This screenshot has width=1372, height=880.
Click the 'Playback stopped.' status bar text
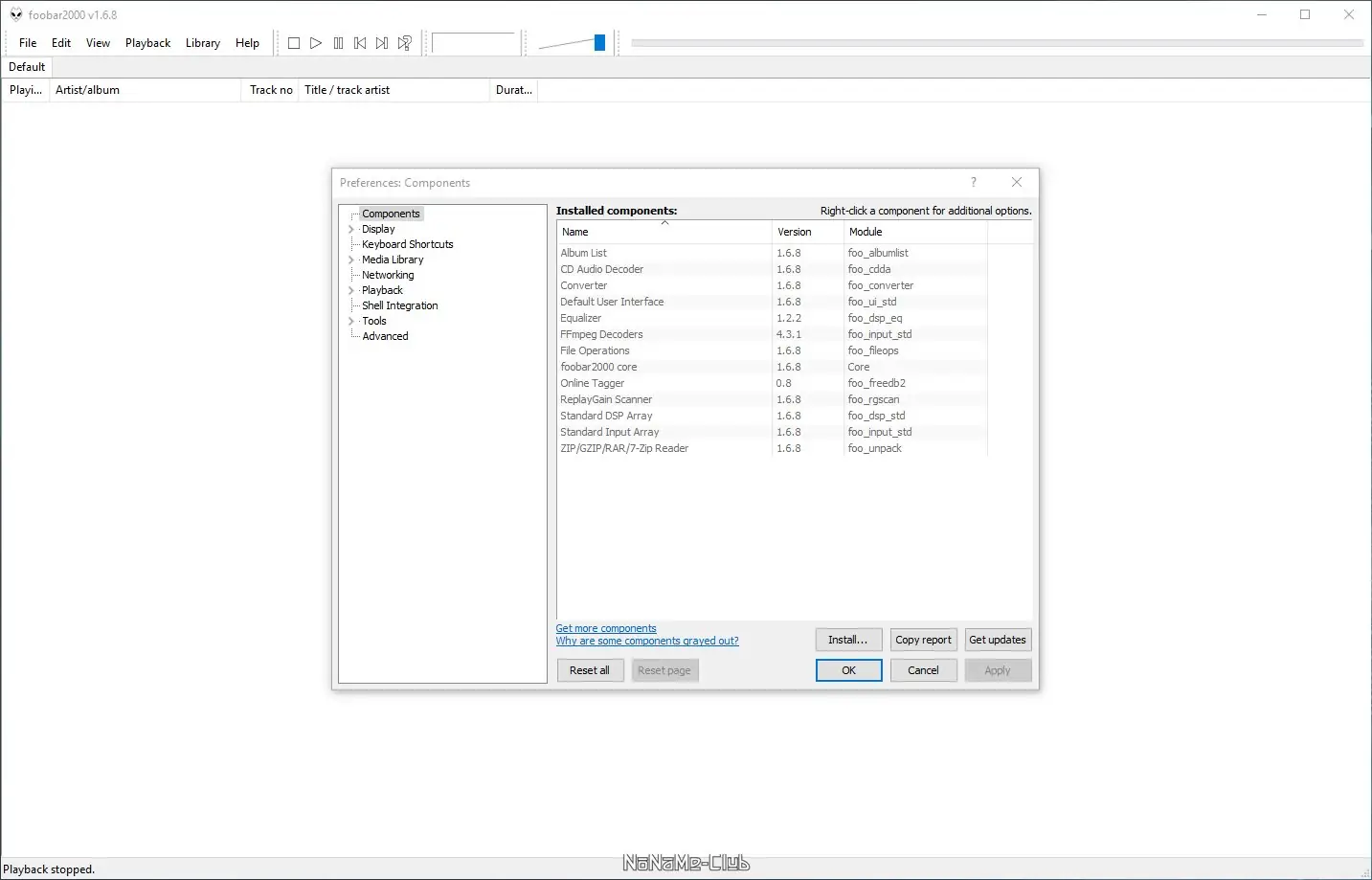click(49, 869)
